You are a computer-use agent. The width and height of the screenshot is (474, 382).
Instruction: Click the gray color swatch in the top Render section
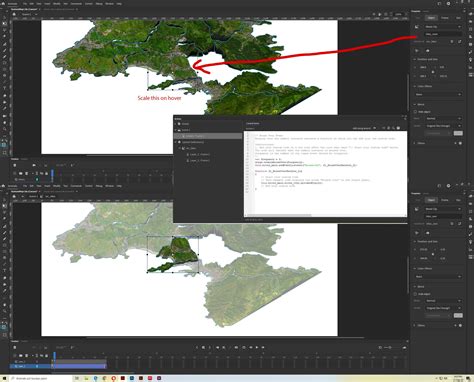pos(458,133)
